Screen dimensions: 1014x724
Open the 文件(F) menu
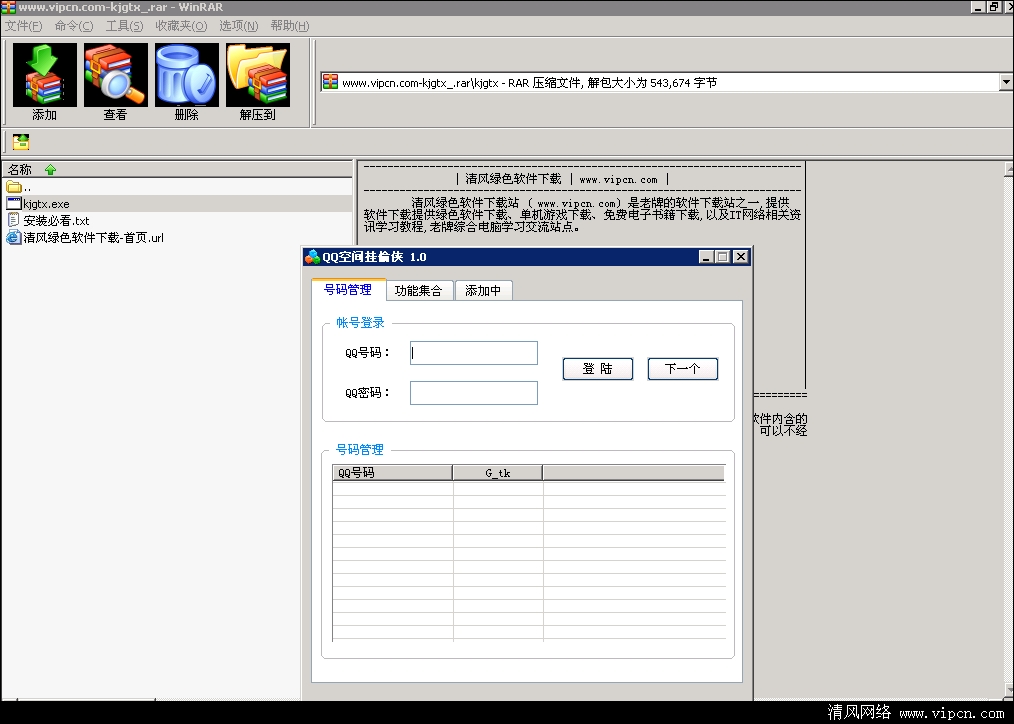click(23, 26)
